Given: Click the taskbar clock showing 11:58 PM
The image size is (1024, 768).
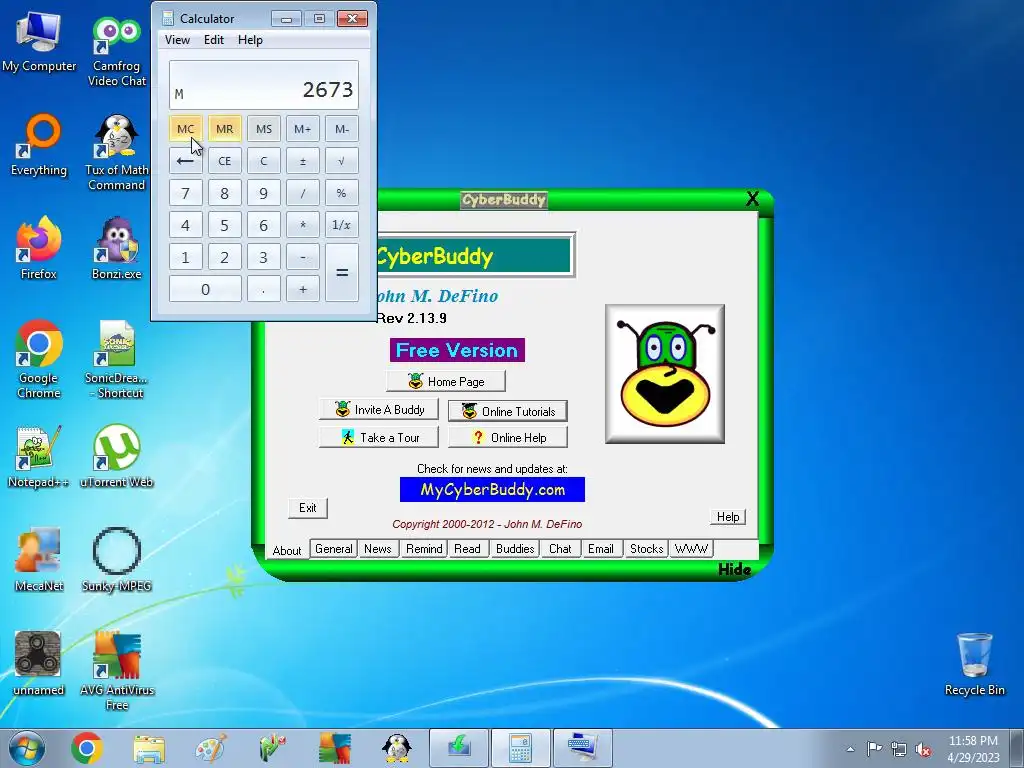Looking at the screenshot, I should pyautogui.click(x=973, y=748).
